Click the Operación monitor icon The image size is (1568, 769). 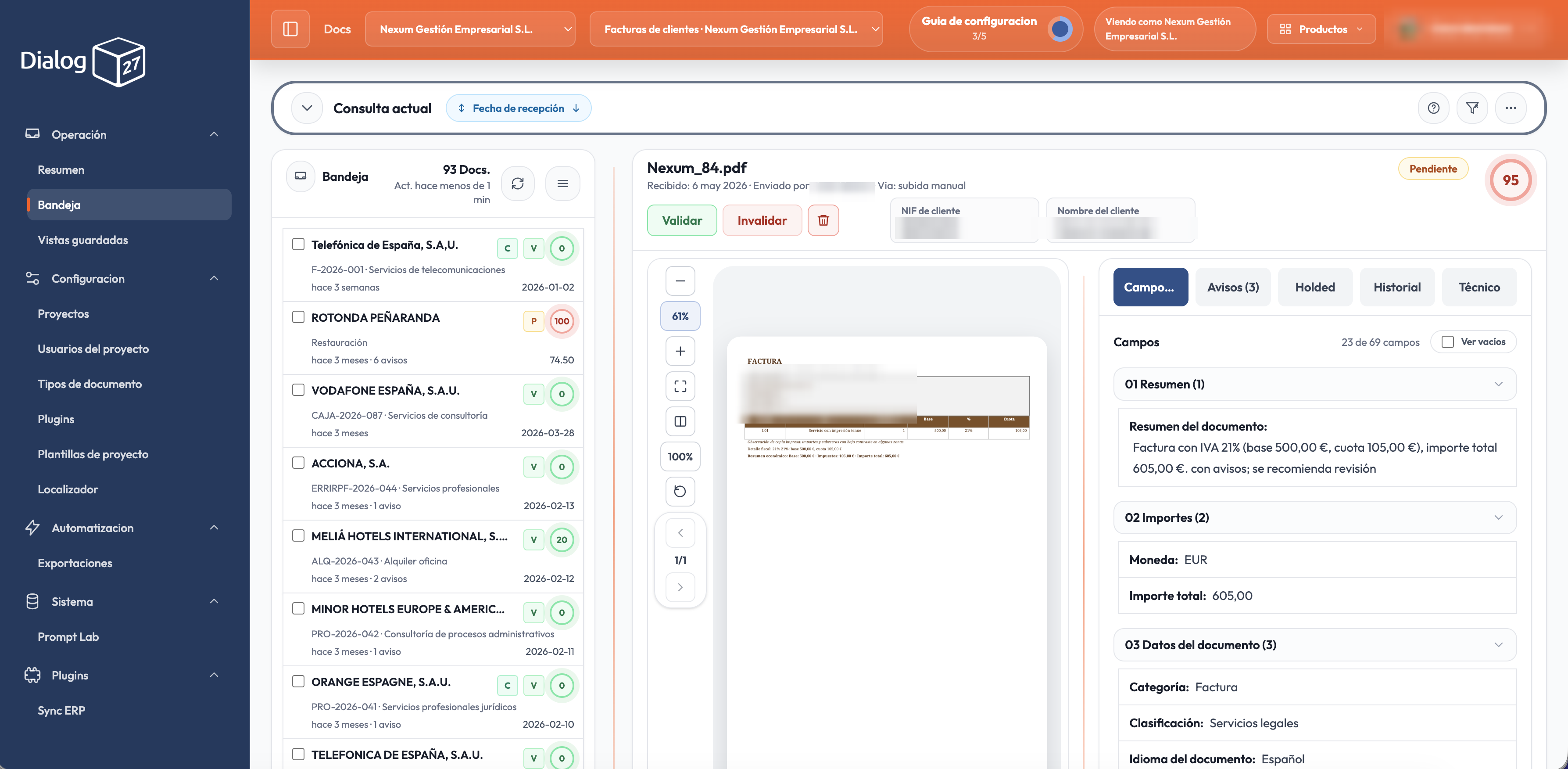[32, 134]
